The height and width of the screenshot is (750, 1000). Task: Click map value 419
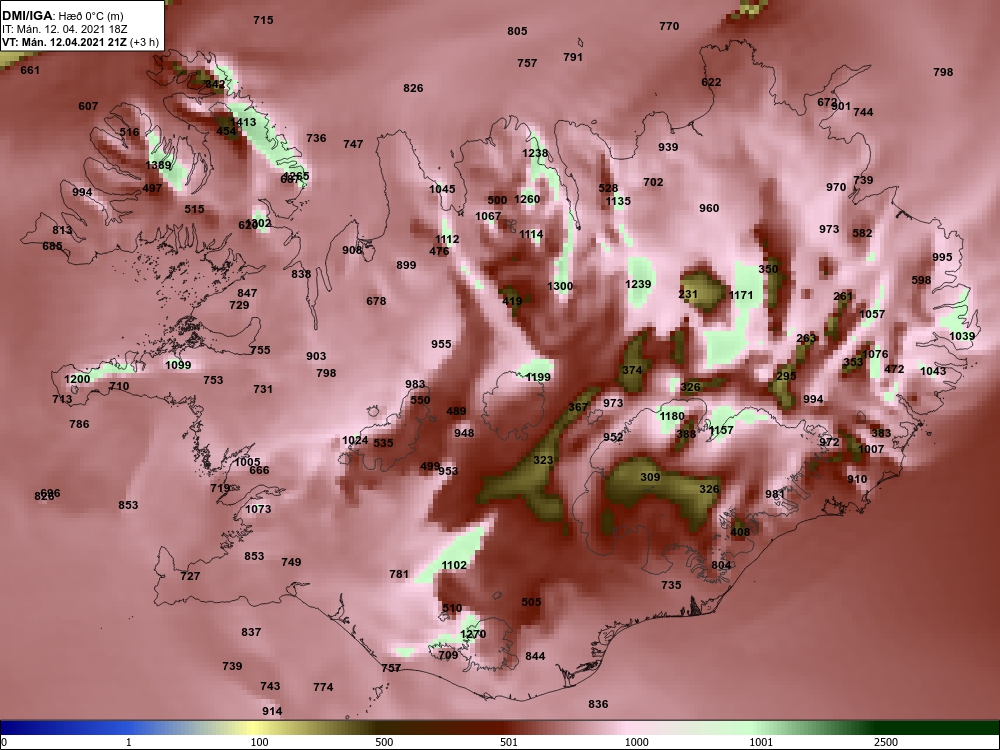point(513,301)
